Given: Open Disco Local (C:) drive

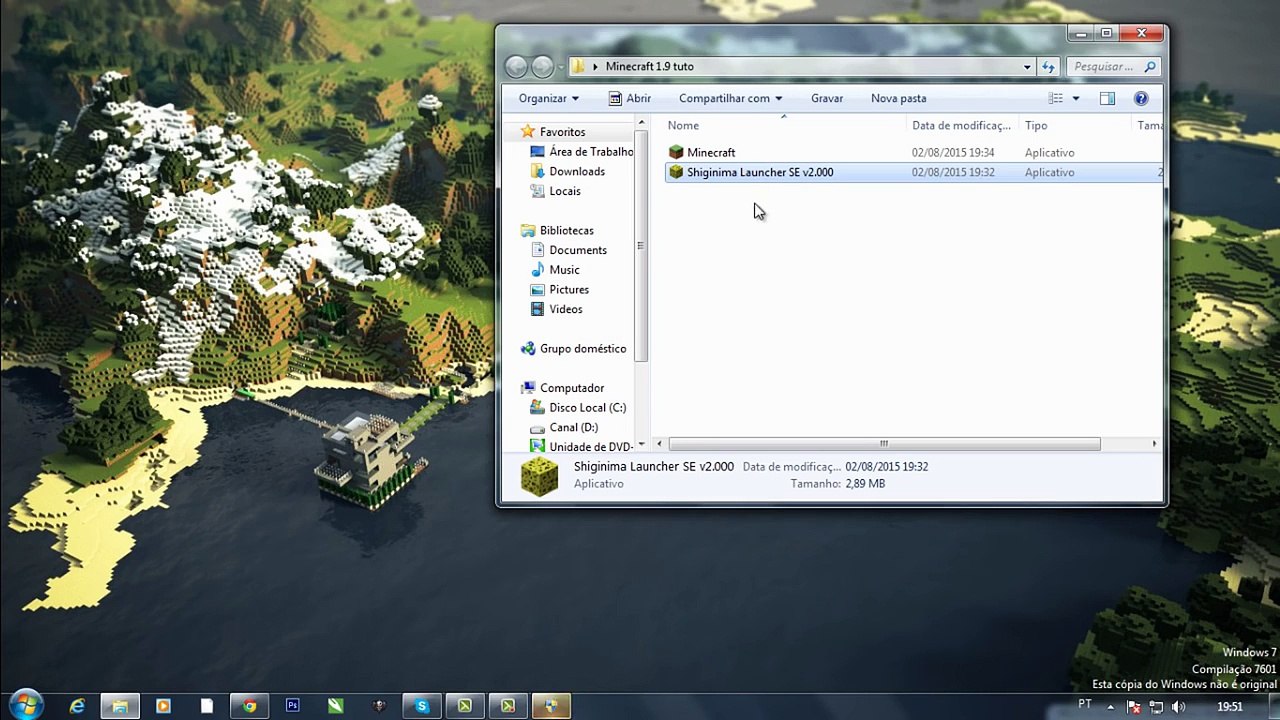Looking at the screenshot, I should pos(588,407).
